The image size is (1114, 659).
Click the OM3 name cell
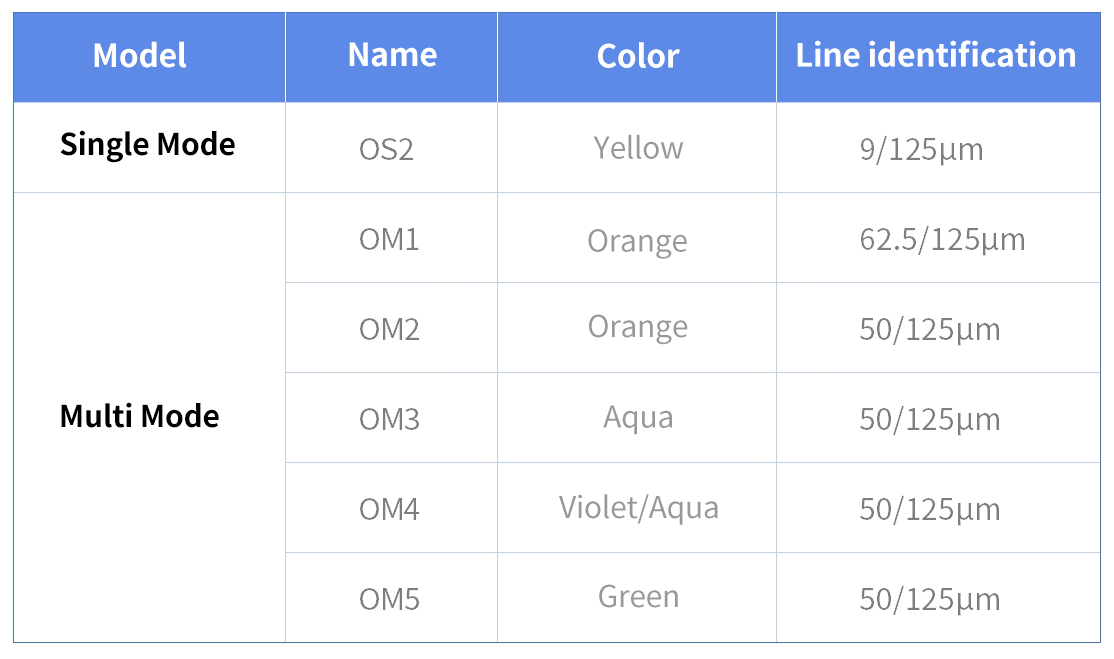[x=391, y=418]
